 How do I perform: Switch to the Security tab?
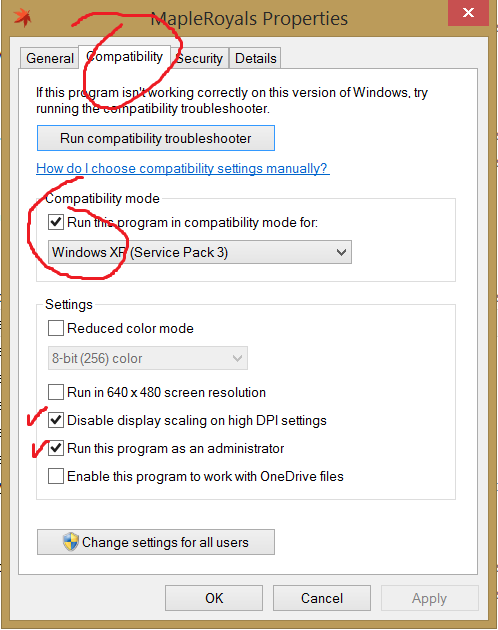(199, 58)
